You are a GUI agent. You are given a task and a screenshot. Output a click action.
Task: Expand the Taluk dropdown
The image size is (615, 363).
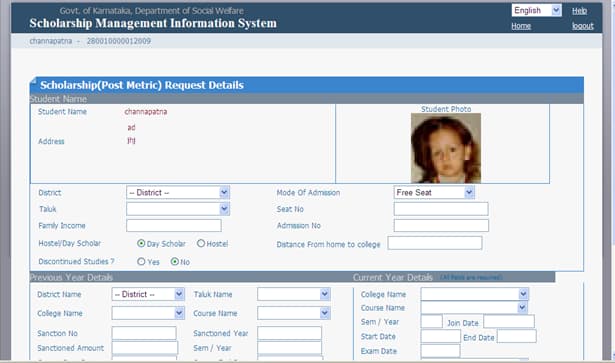(x=178, y=209)
